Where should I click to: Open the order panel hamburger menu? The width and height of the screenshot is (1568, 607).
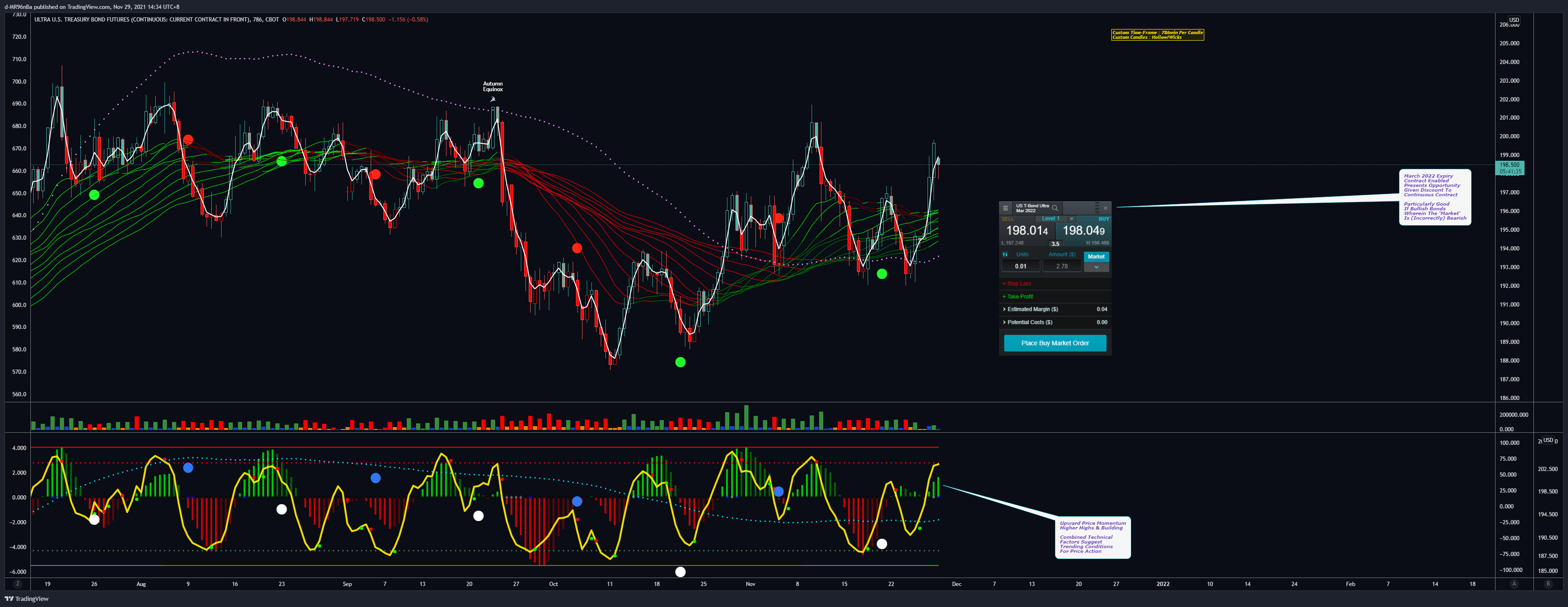tap(1006, 208)
